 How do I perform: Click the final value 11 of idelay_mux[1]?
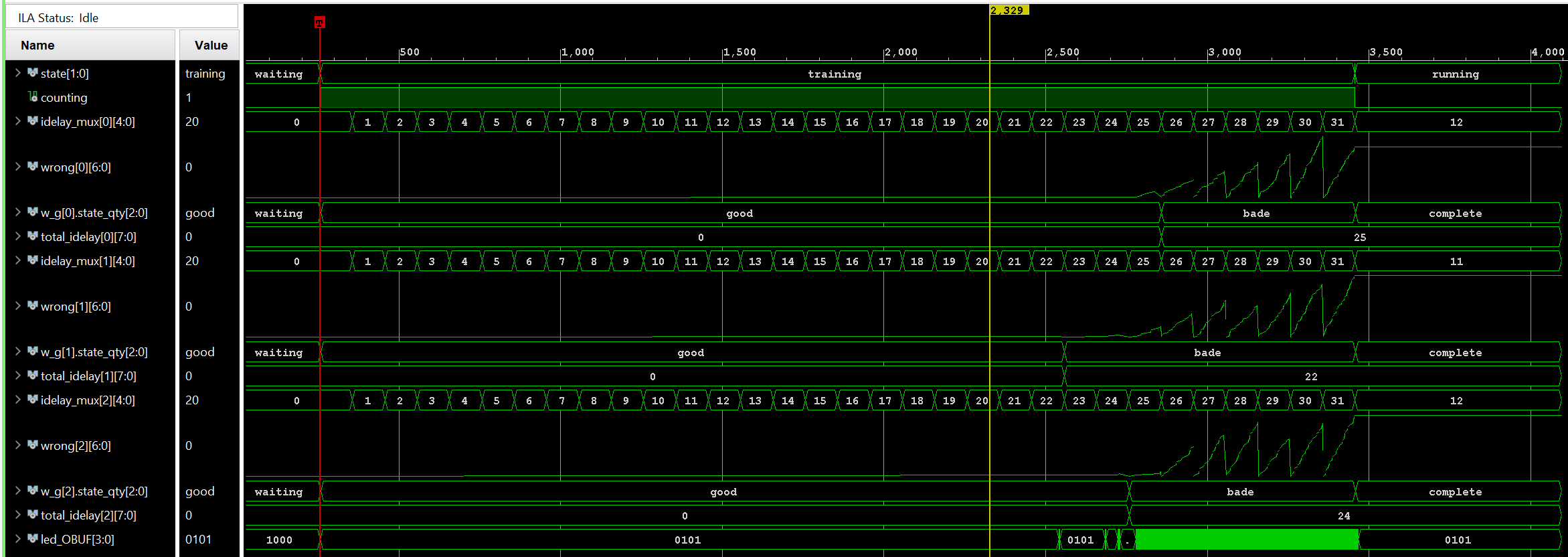pyautogui.click(x=1456, y=261)
